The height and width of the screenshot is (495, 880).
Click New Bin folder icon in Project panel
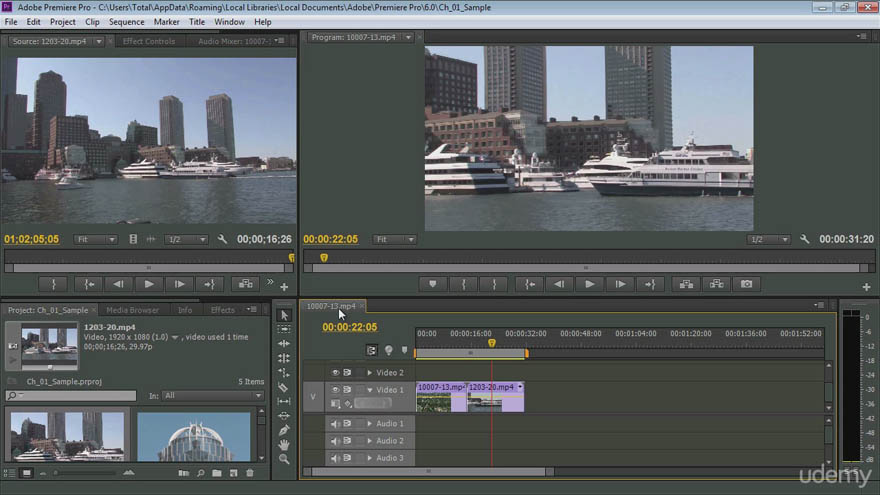(x=217, y=473)
